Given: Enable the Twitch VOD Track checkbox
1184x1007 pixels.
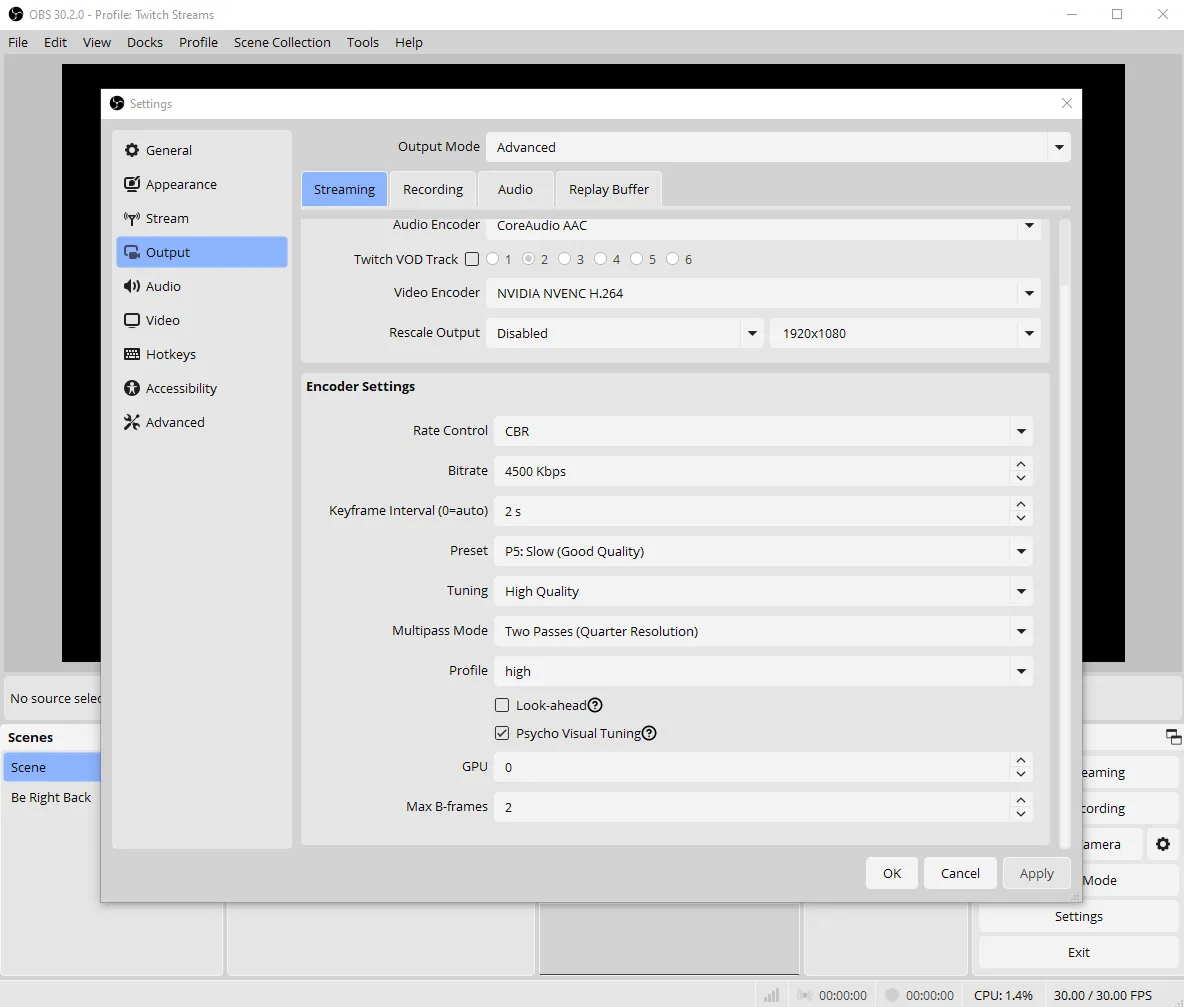Looking at the screenshot, I should [x=472, y=259].
